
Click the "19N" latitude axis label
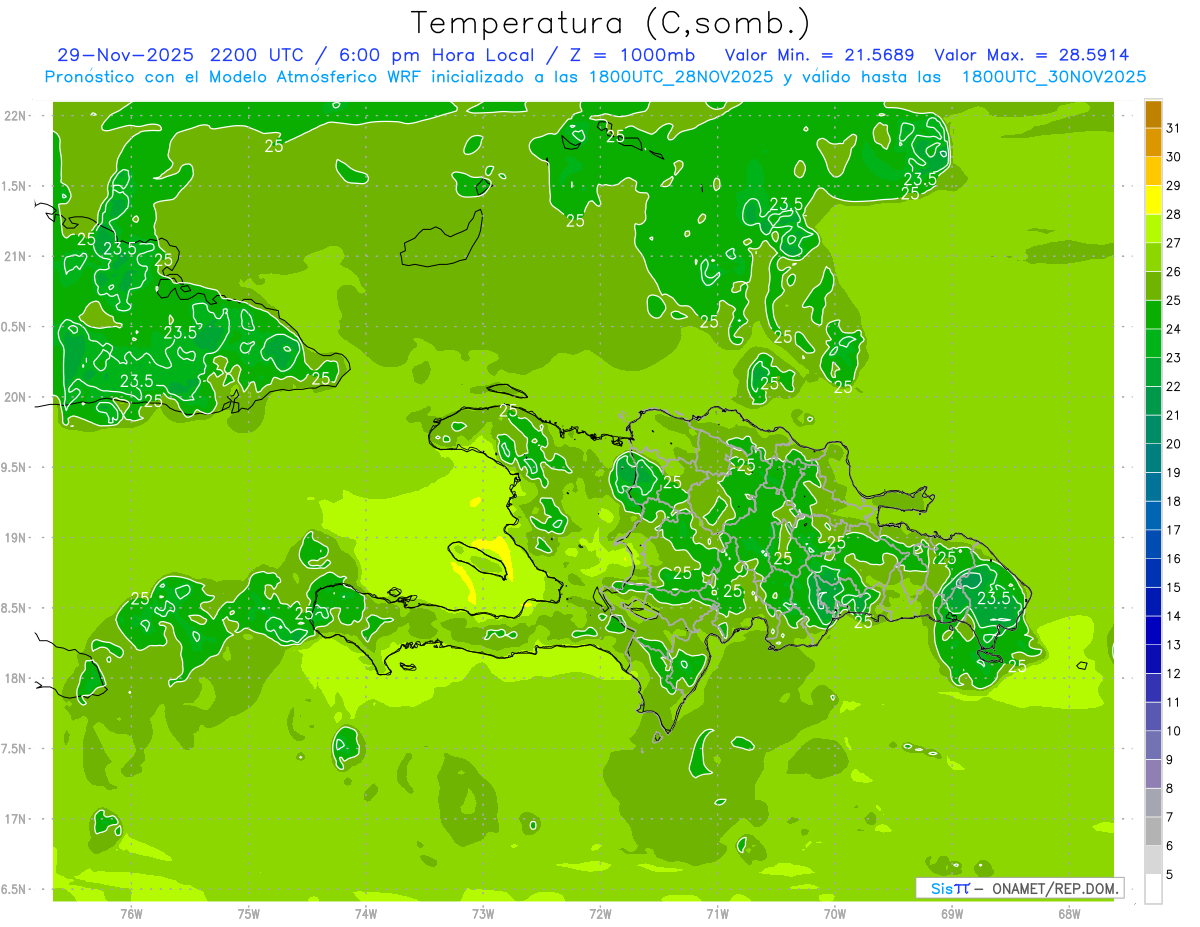click(16, 538)
